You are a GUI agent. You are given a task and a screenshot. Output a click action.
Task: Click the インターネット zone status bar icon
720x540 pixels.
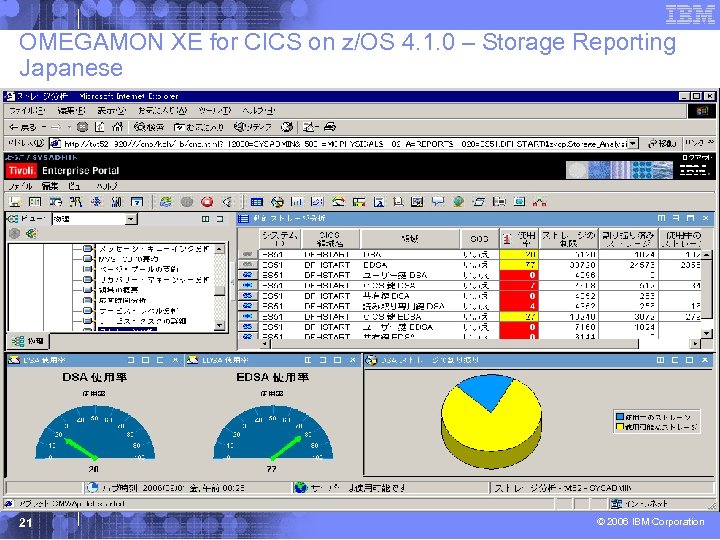(x=617, y=504)
